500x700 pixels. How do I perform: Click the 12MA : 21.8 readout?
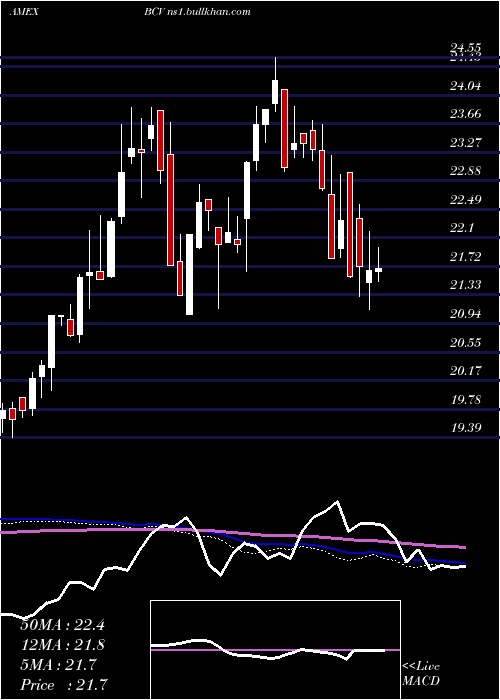pos(62,645)
